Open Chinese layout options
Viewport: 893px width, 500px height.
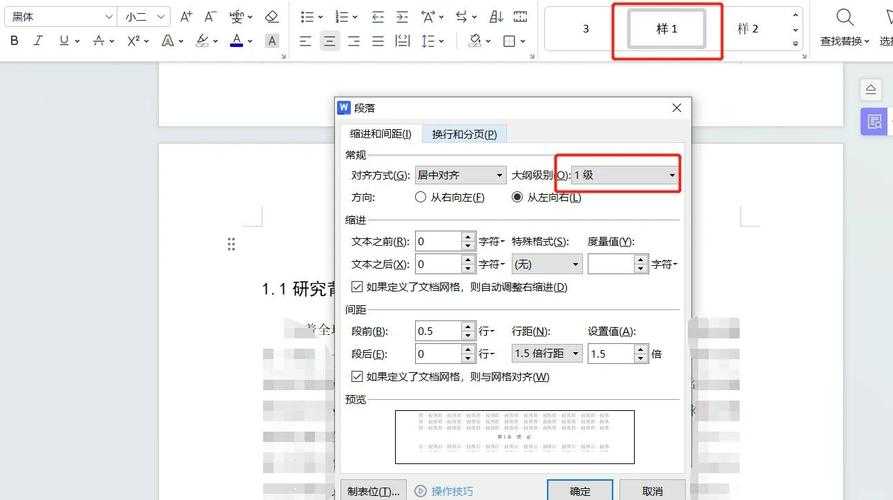pyautogui.click(x=428, y=17)
